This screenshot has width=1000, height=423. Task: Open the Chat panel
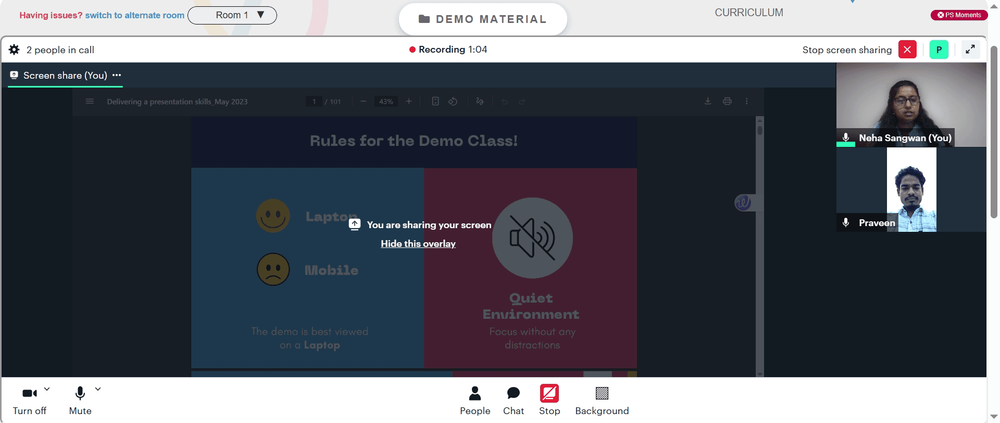pyautogui.click(x=513, y=401)
